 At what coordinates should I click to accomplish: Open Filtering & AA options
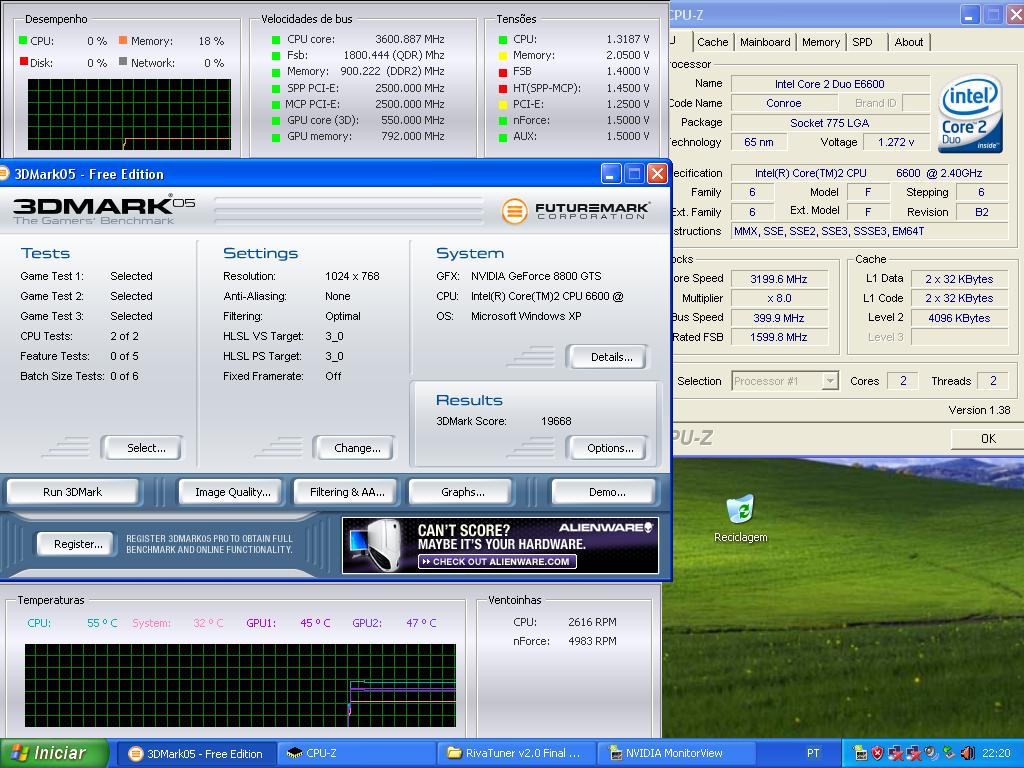click(x=347, y=492)
